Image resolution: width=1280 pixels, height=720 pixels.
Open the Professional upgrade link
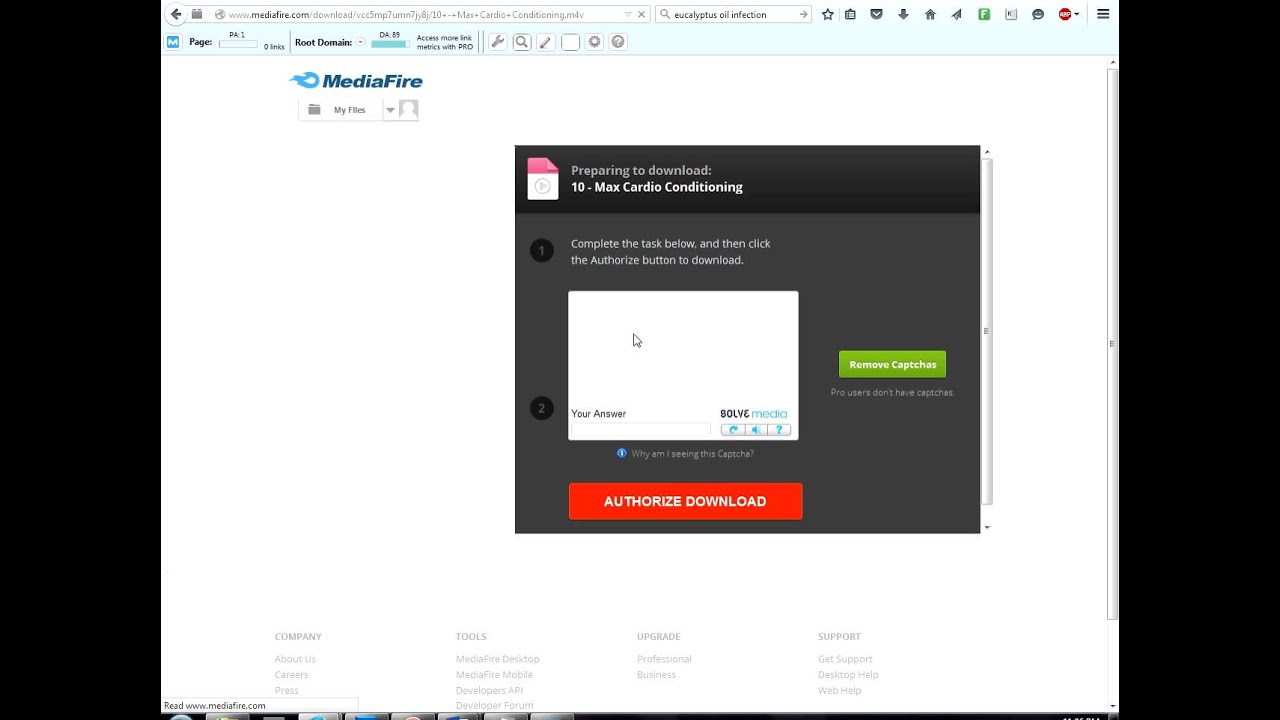point(664,659)
